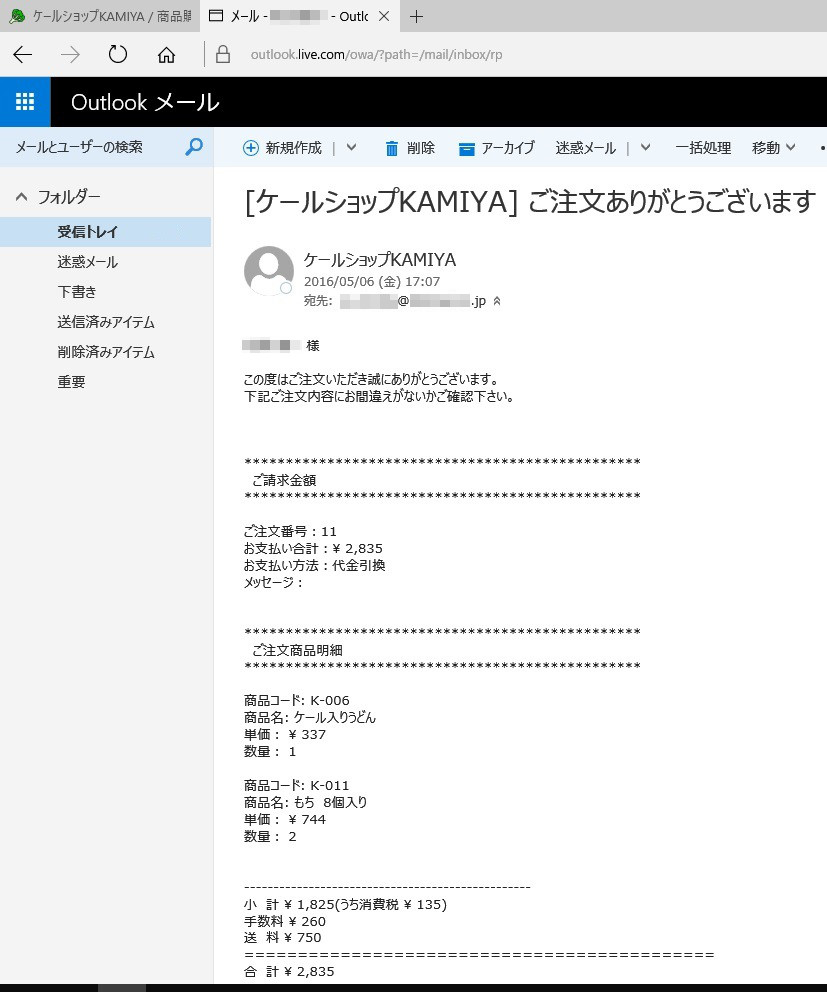Click the archive box icon

[x=466, y=148]
